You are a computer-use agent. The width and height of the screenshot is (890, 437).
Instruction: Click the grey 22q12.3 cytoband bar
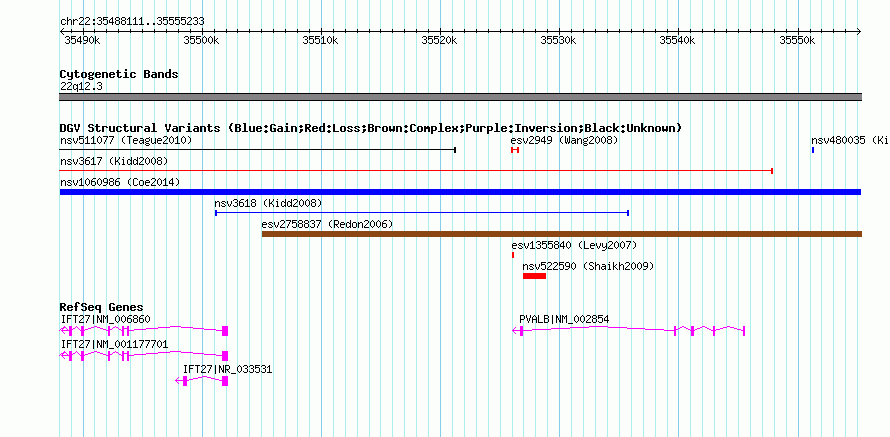(460, 97)
